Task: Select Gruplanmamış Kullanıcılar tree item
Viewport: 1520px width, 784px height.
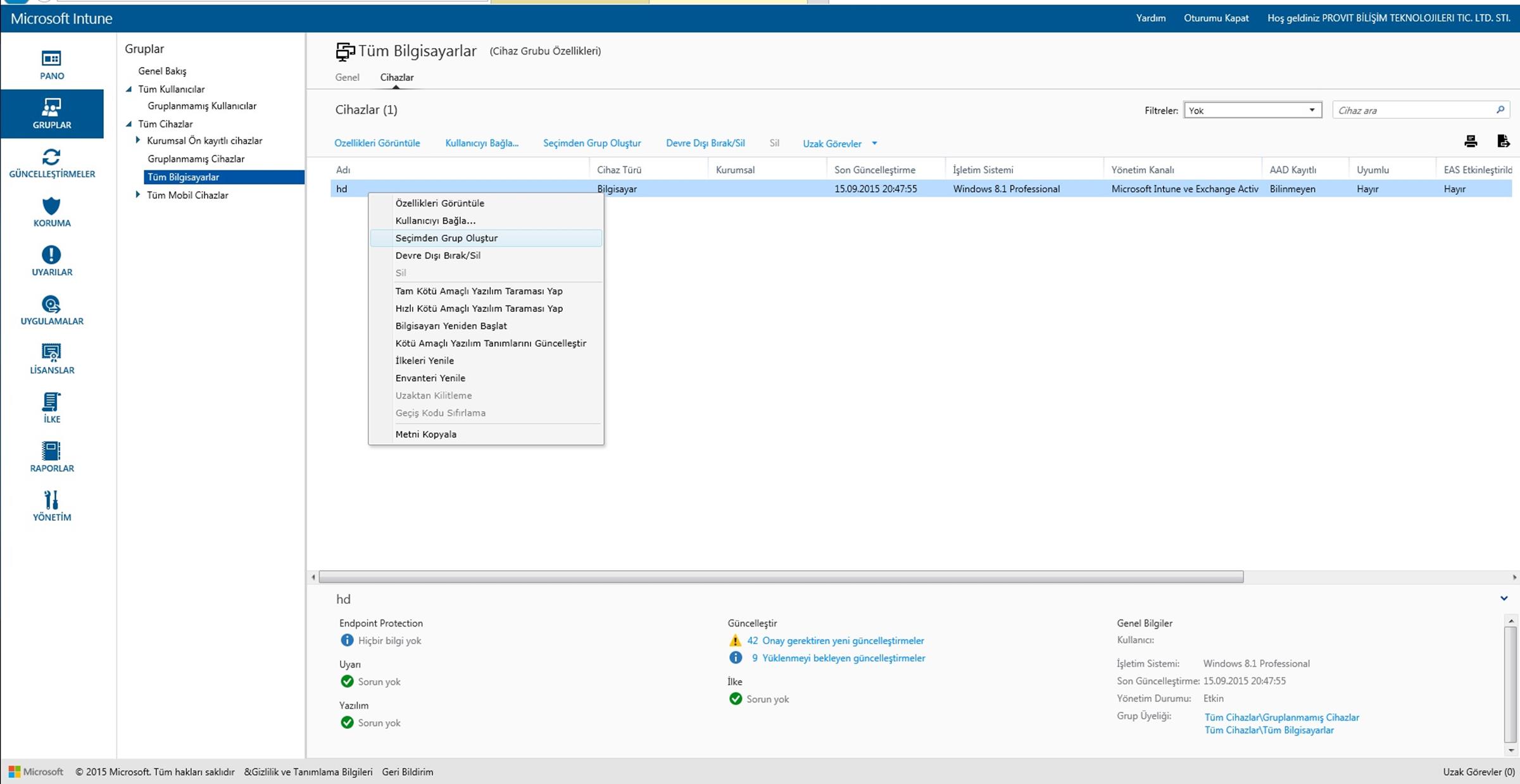Action: pyautogui.click(x=202, y=106)
